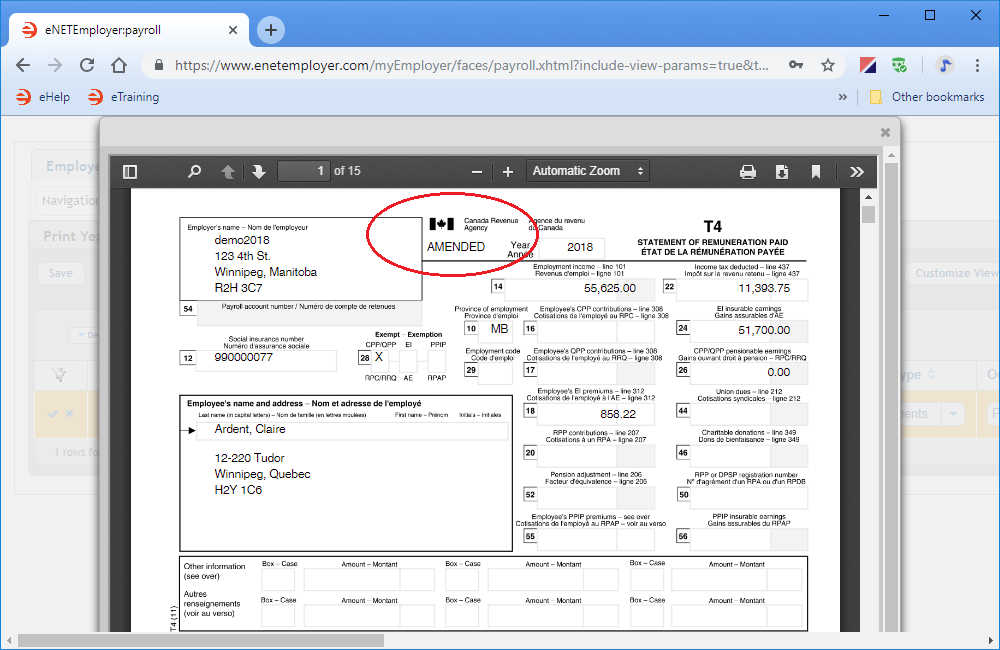
Task: Click the PDF page number field
Action: pyautogui.click(x=303, y=171)
